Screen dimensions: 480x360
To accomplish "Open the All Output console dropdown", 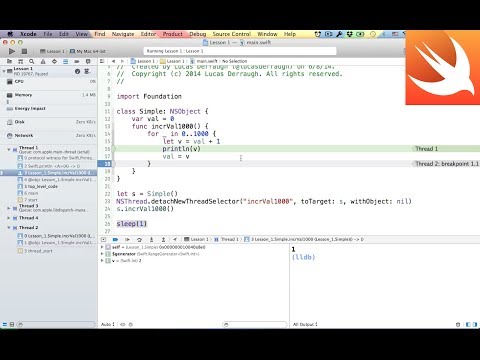I will point(305,324).
